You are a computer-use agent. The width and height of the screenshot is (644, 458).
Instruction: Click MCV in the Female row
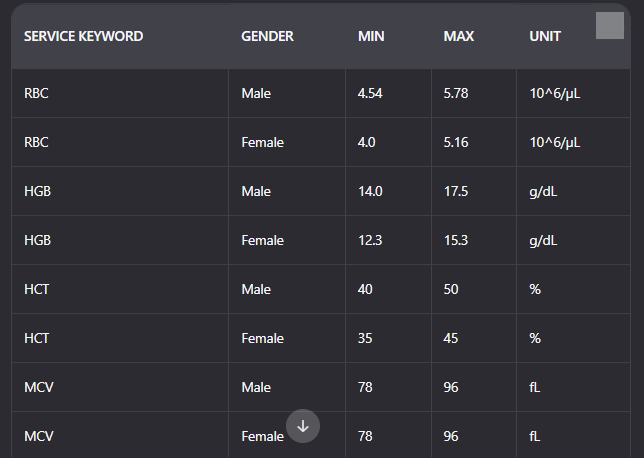click(x=39, y=436)
